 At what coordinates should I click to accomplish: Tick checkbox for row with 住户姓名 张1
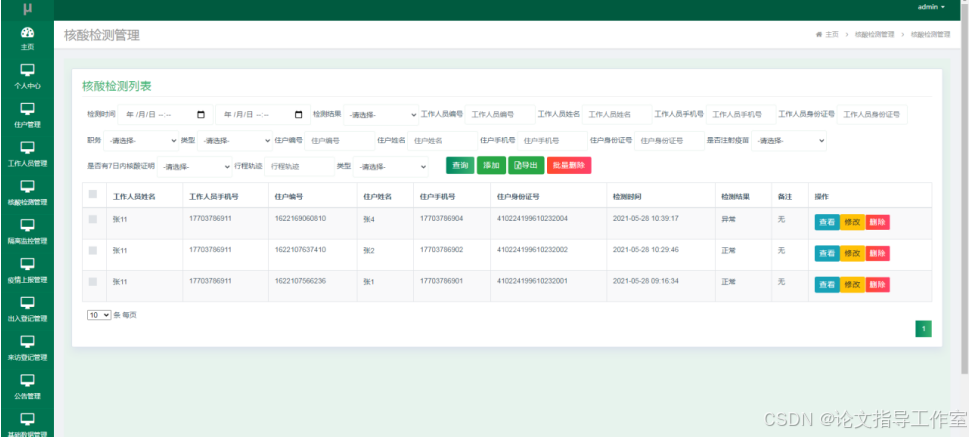tap(93, 282)
